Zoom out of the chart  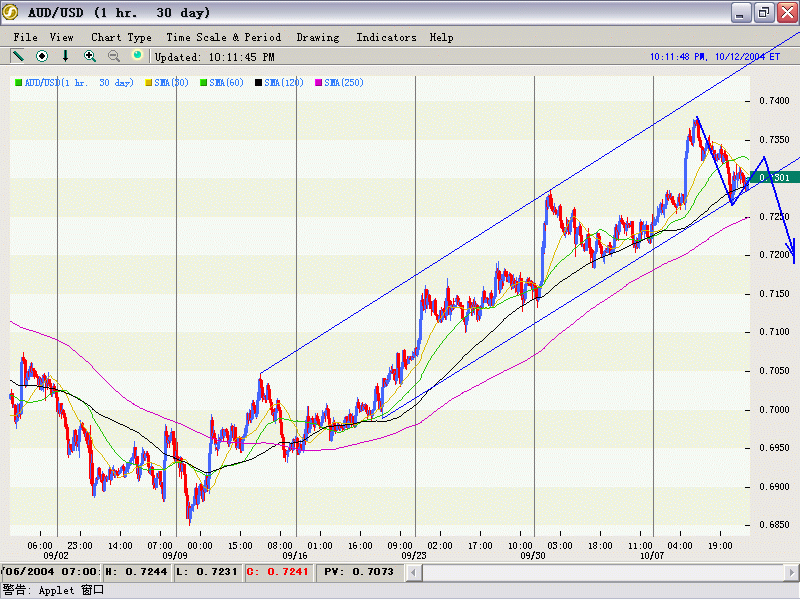[114, 56]
